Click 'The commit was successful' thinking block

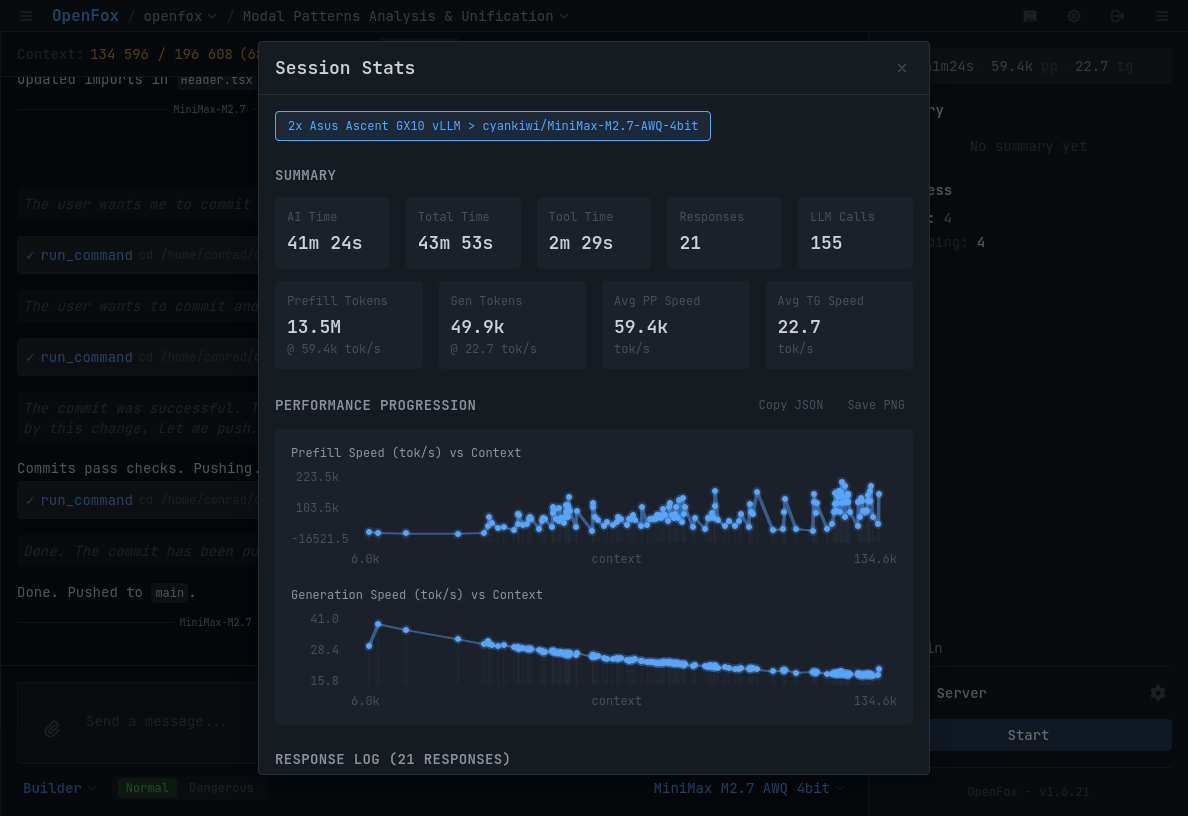coord(138,418)
